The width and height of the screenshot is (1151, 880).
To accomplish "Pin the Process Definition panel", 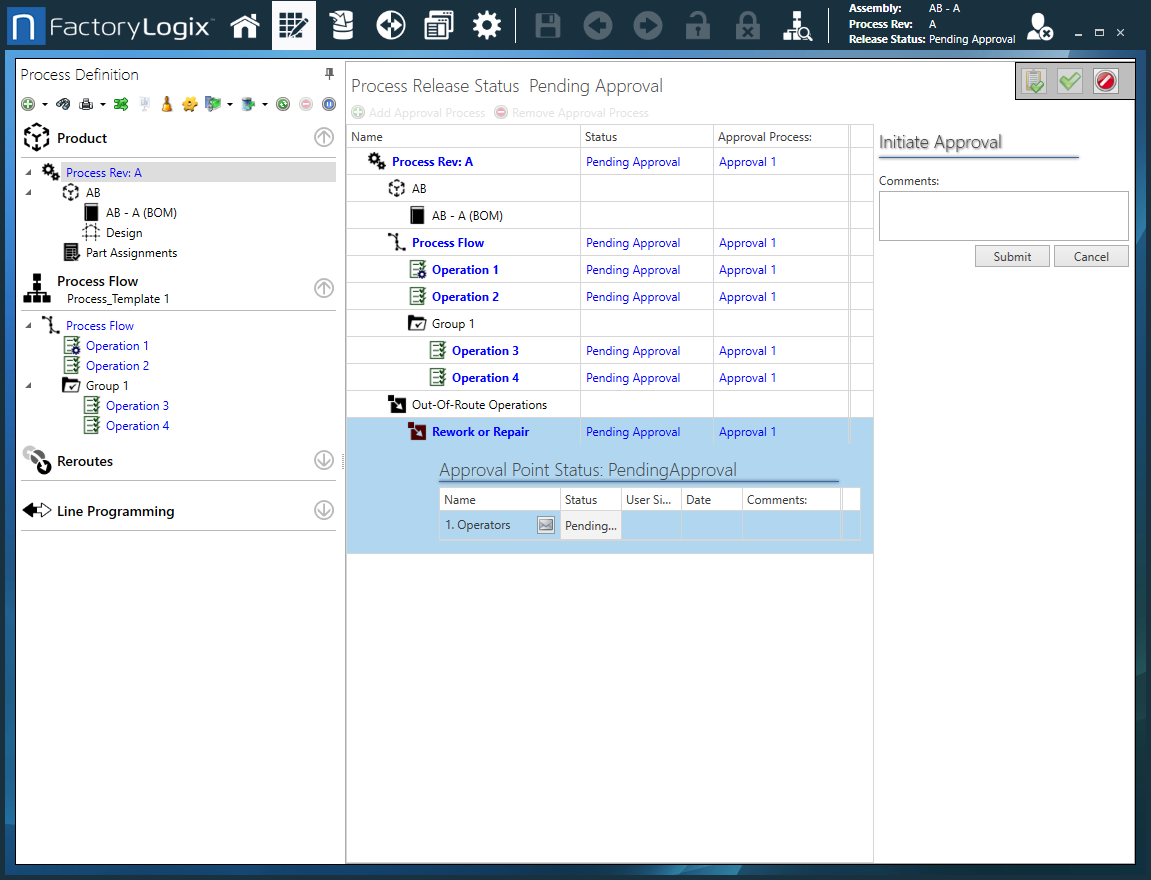I will click(x=329, y=75).
